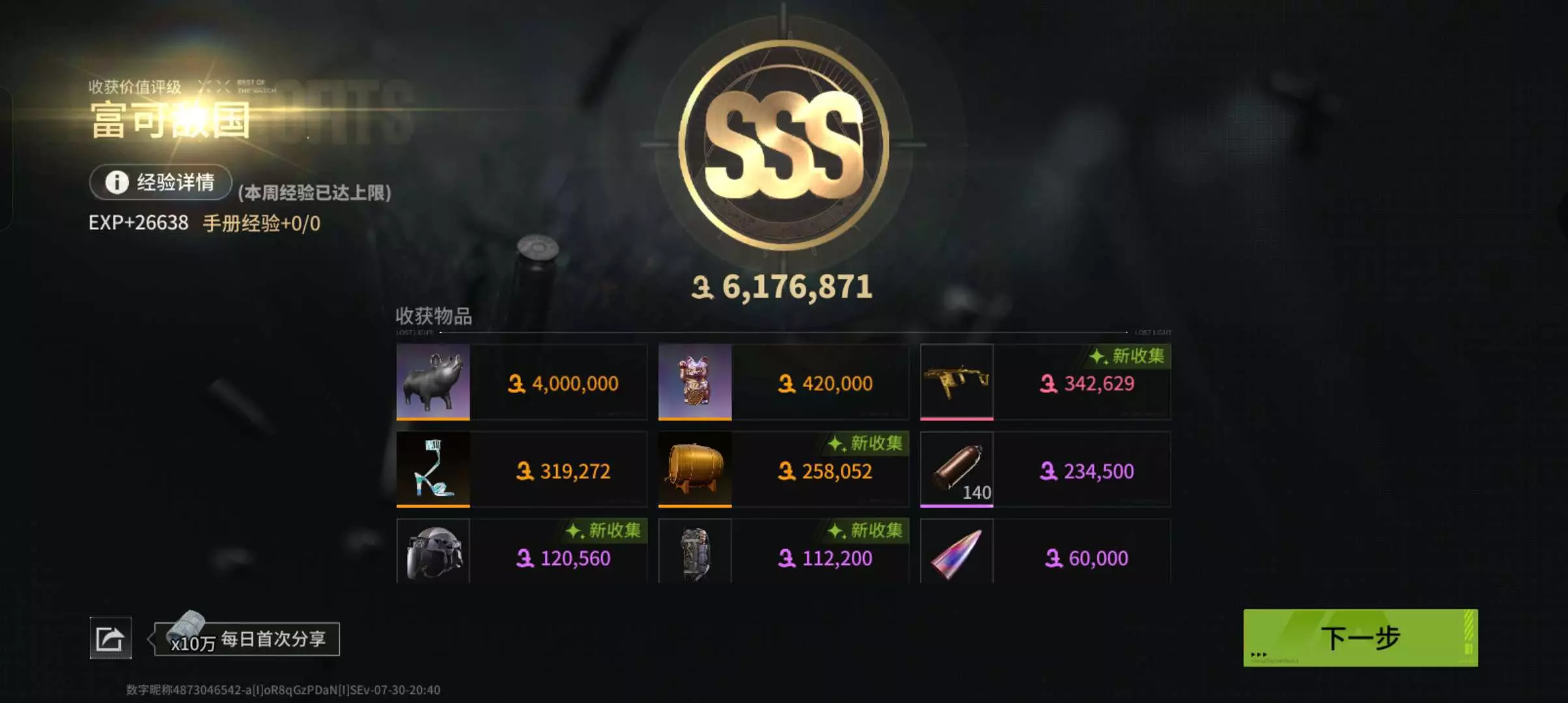
Task: Tap the 6,176,871 total value
Action: click(782, 287)
